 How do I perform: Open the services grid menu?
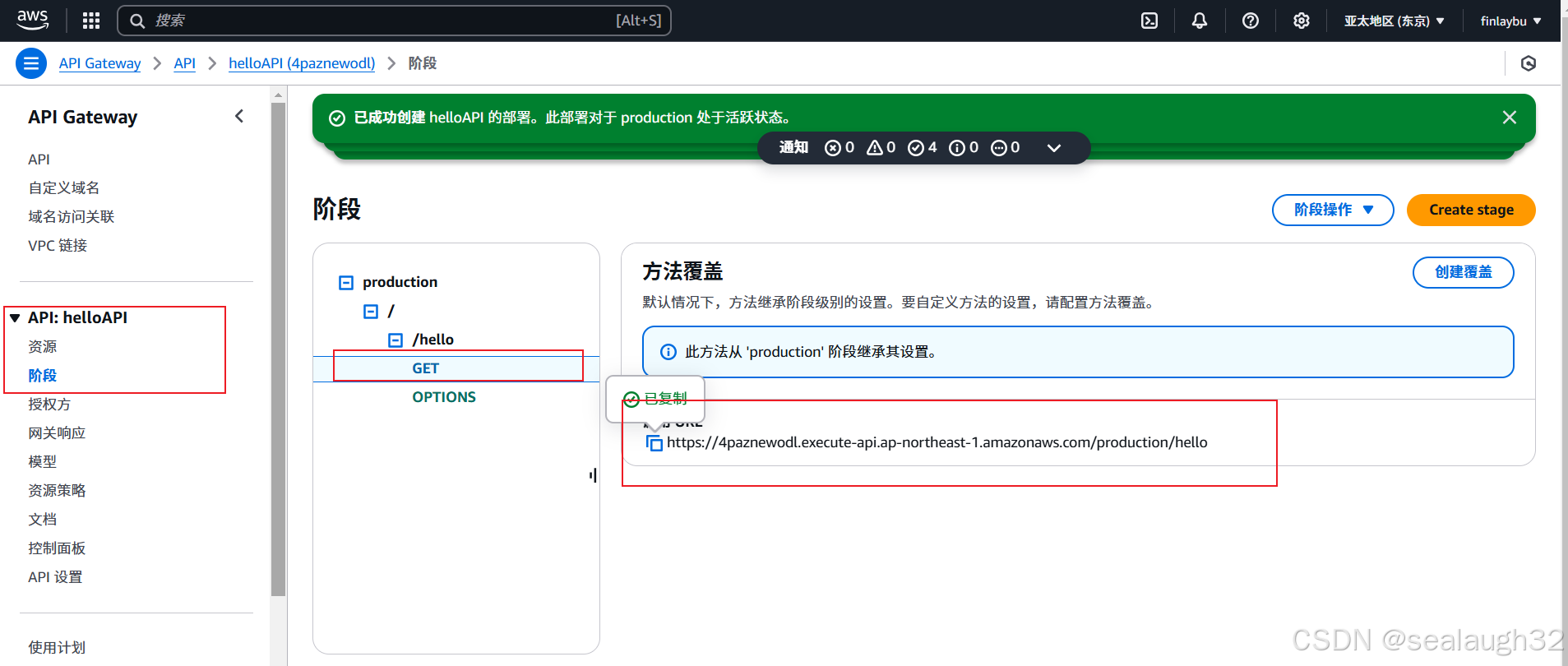click(91, 21)
